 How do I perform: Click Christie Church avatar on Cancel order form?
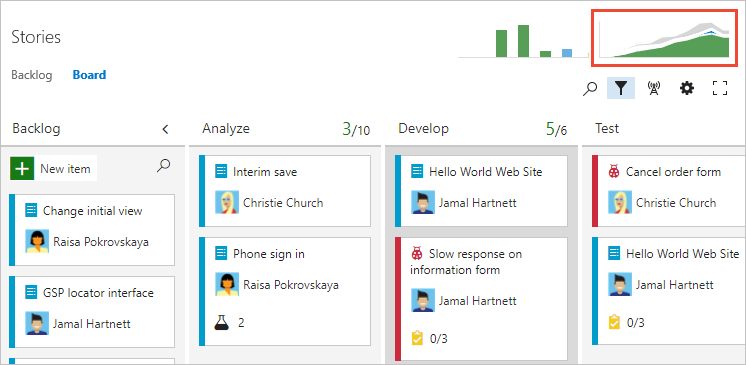(620, 202)
